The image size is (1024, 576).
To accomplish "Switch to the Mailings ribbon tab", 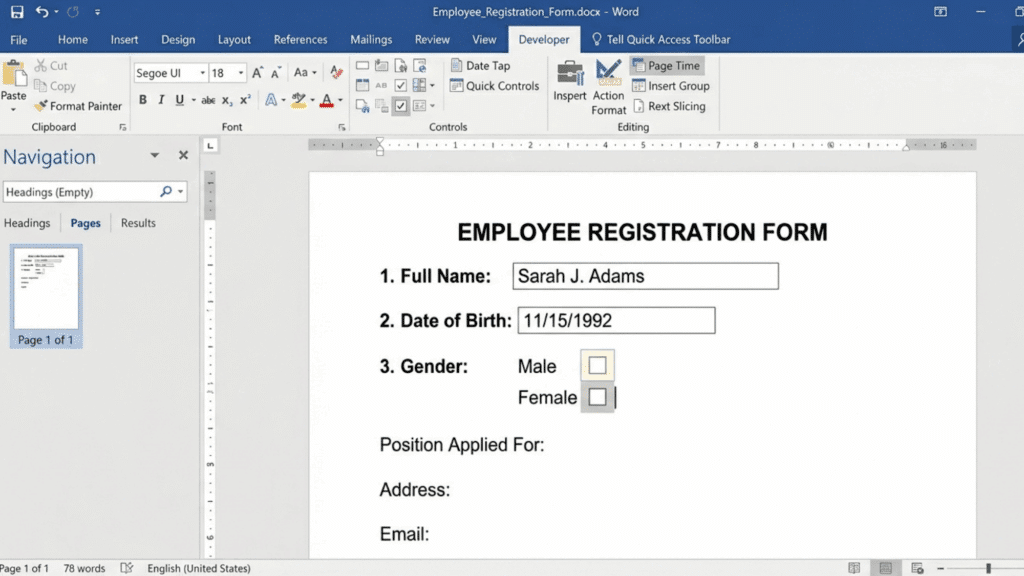I will point(371,40).
